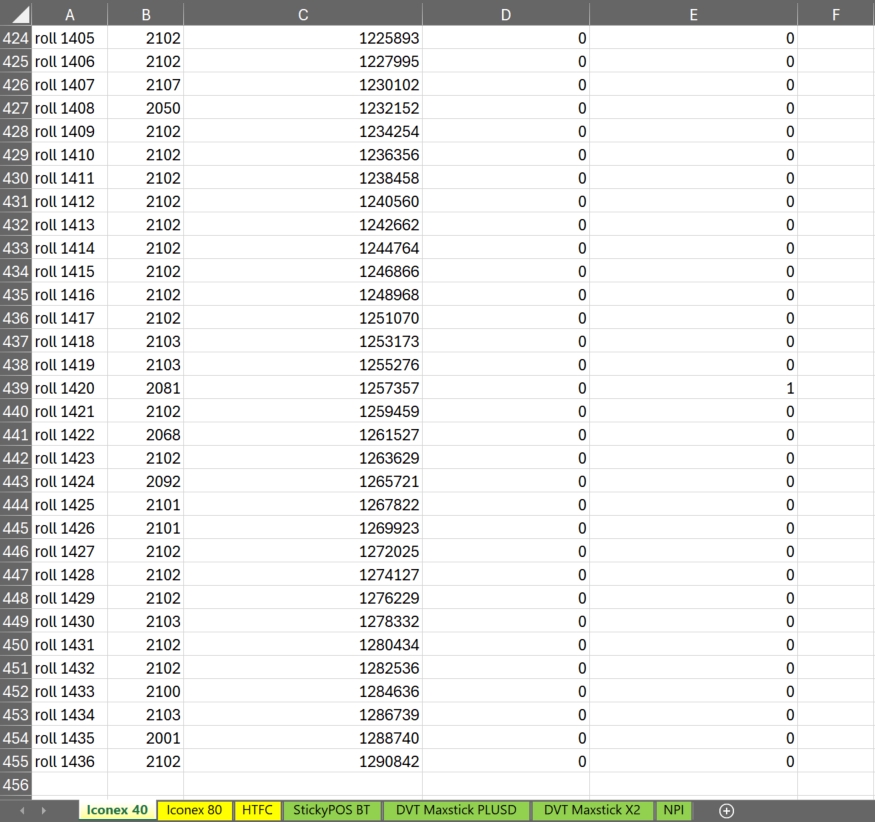Switch to the NPI sheet tab
Viewport: 875px width, 822px height.
(674, 810)
